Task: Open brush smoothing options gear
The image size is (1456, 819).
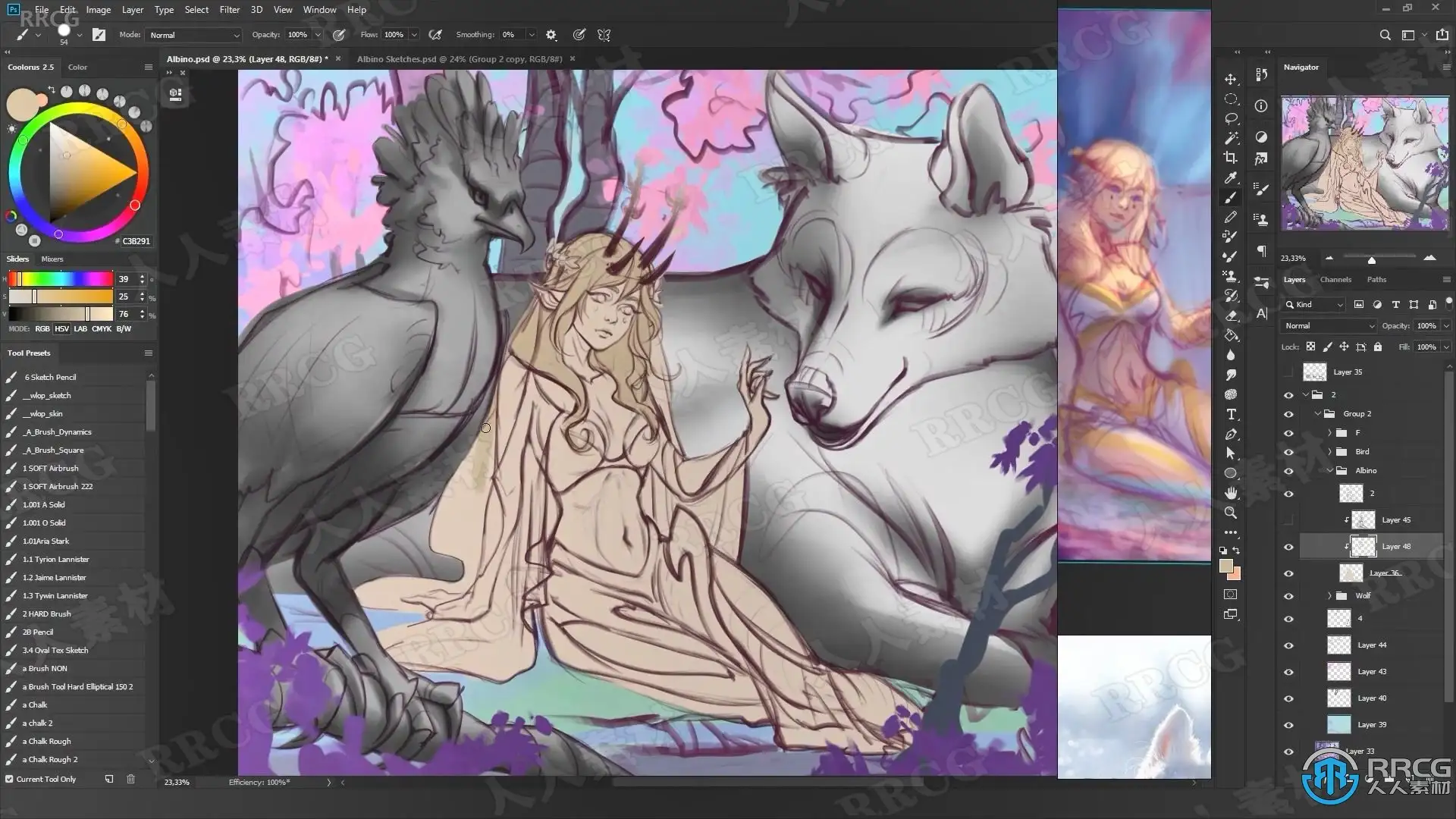Action: tap(551, 35)
